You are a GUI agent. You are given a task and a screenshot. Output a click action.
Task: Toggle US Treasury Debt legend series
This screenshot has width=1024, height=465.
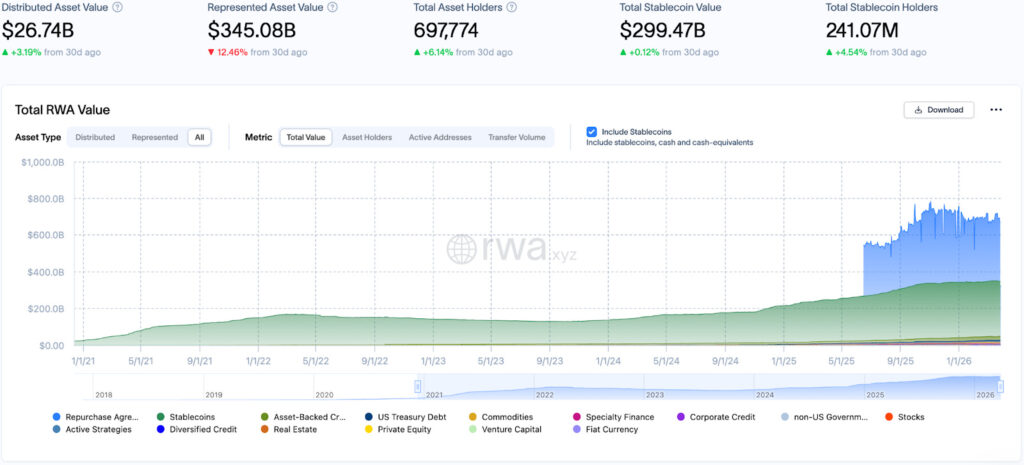(405, 417)
